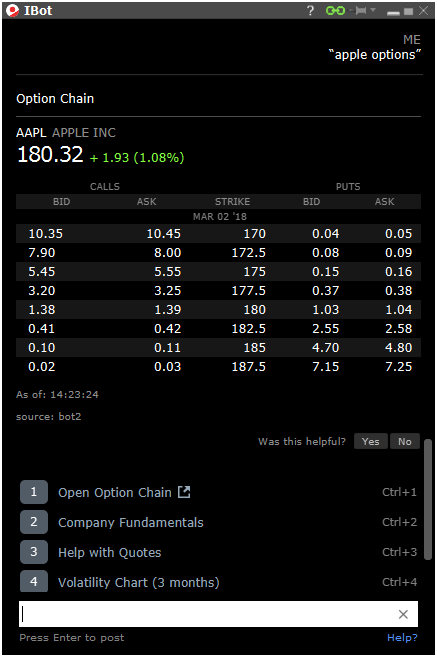Image resolution: width=437 pixels, height=657 pixels.
Task: Open the help question mark icon
Action: tap(310, 10)
